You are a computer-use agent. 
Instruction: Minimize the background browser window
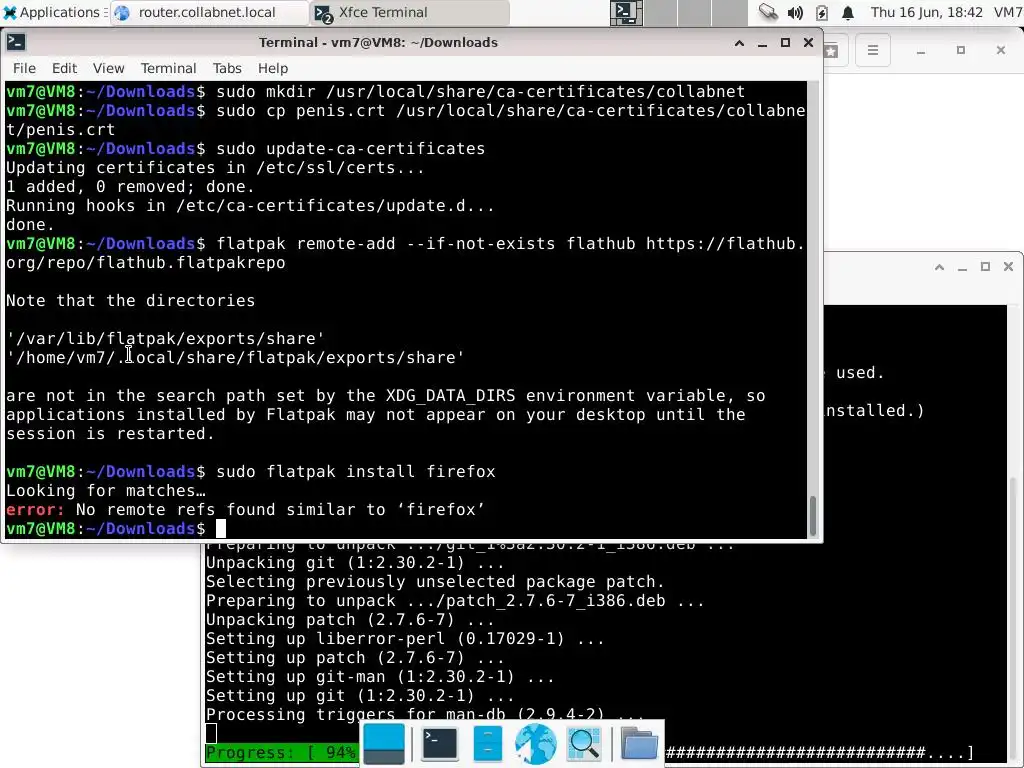point(921,50)
